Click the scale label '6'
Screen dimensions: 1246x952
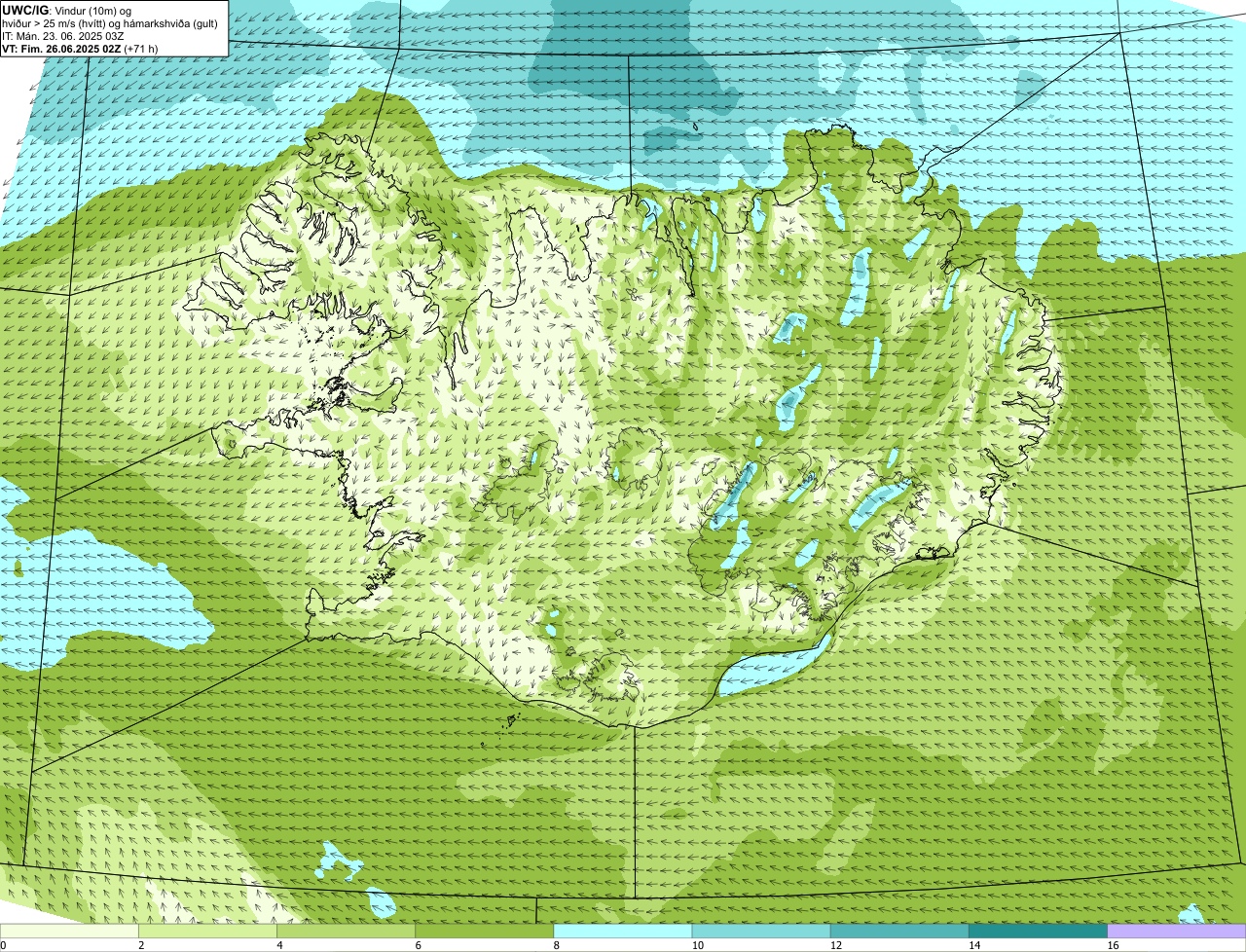point(418,945)
